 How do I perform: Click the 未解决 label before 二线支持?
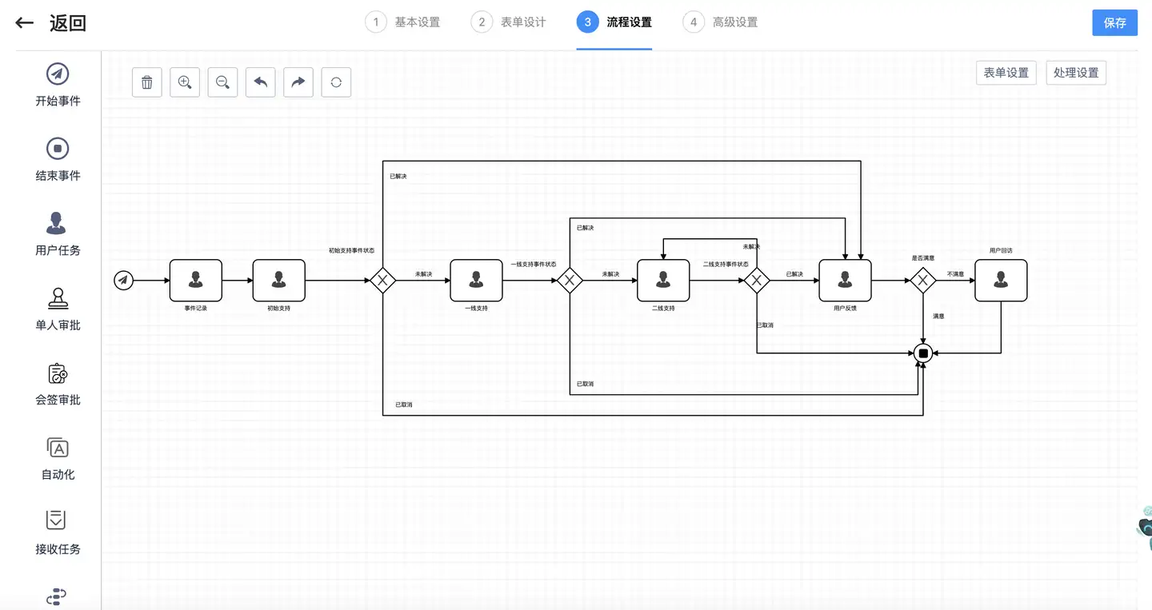coord(611,274)
